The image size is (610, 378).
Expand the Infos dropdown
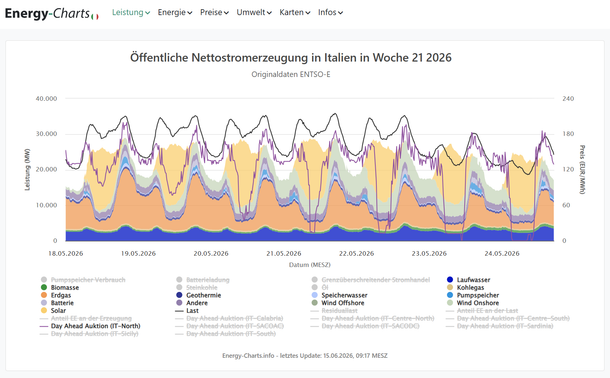330,12
